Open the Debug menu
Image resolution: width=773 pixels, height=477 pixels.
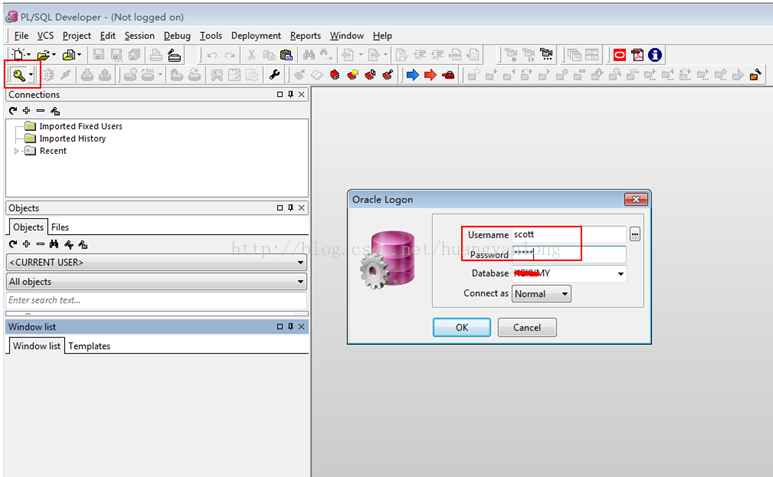tap(177, 35)
